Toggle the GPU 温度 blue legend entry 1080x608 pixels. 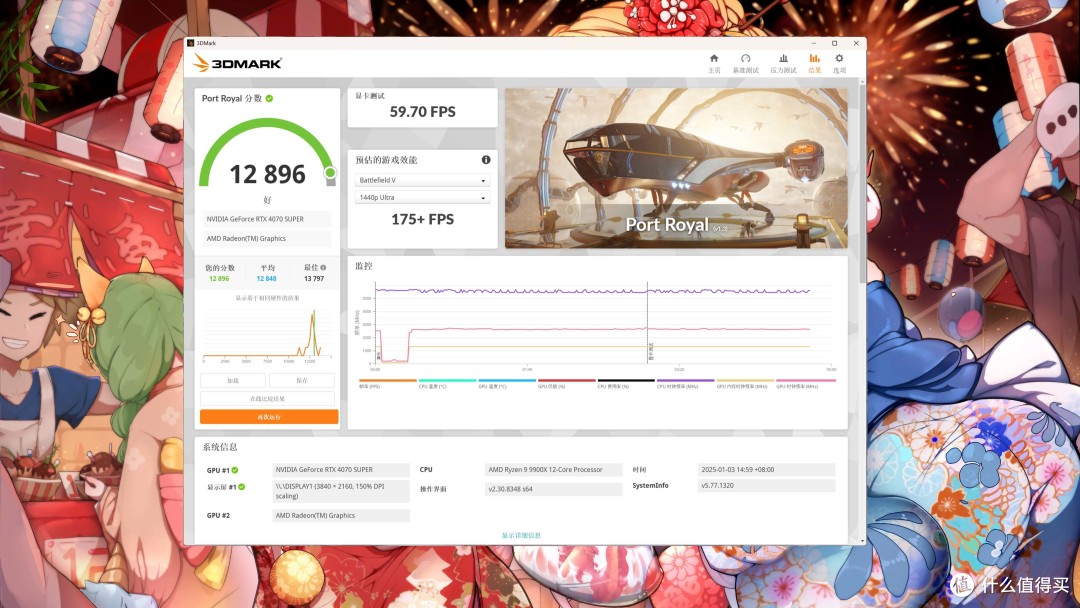507,383
